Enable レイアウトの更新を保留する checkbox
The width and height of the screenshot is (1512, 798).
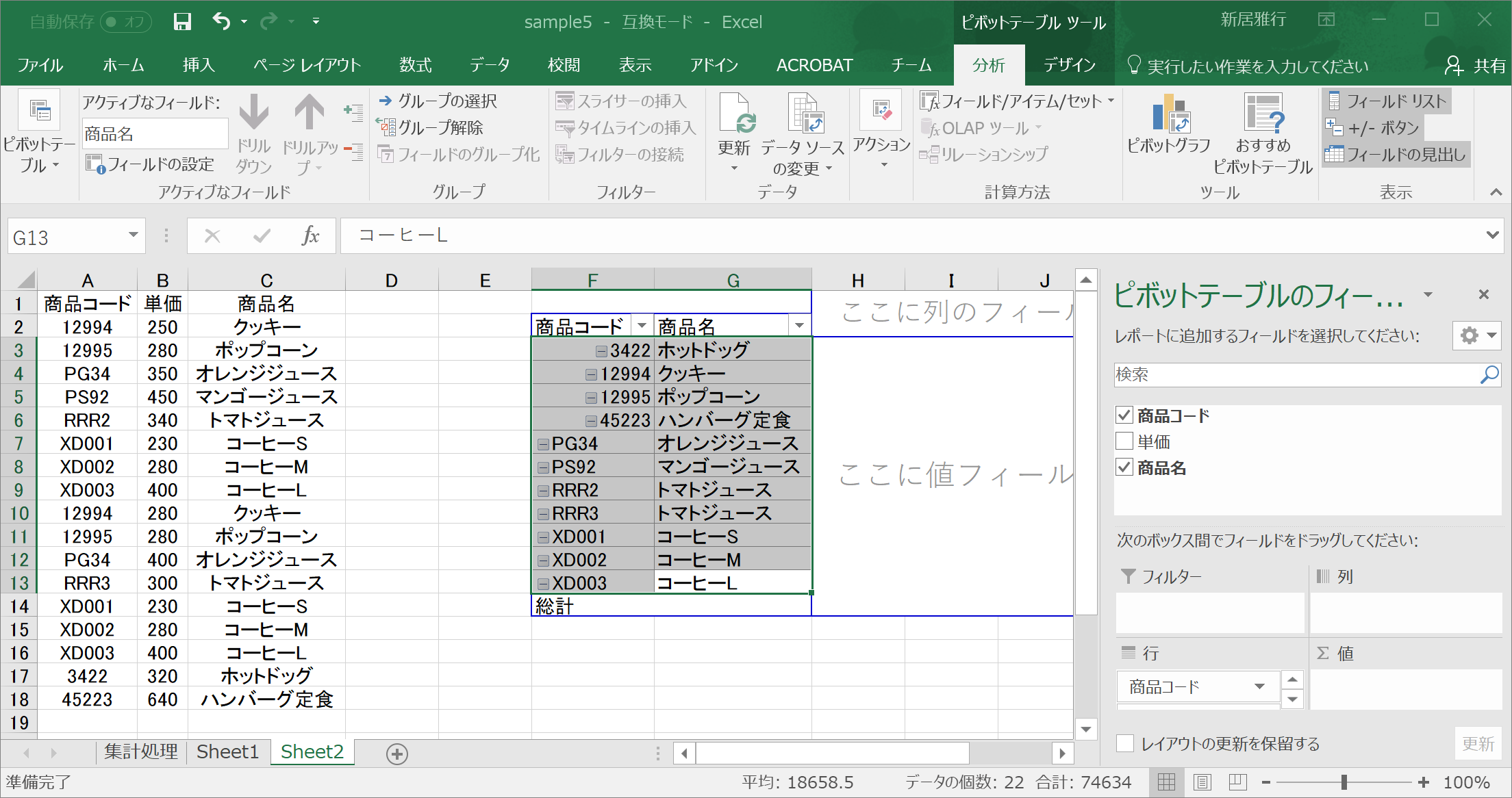tap(1125, 744)
